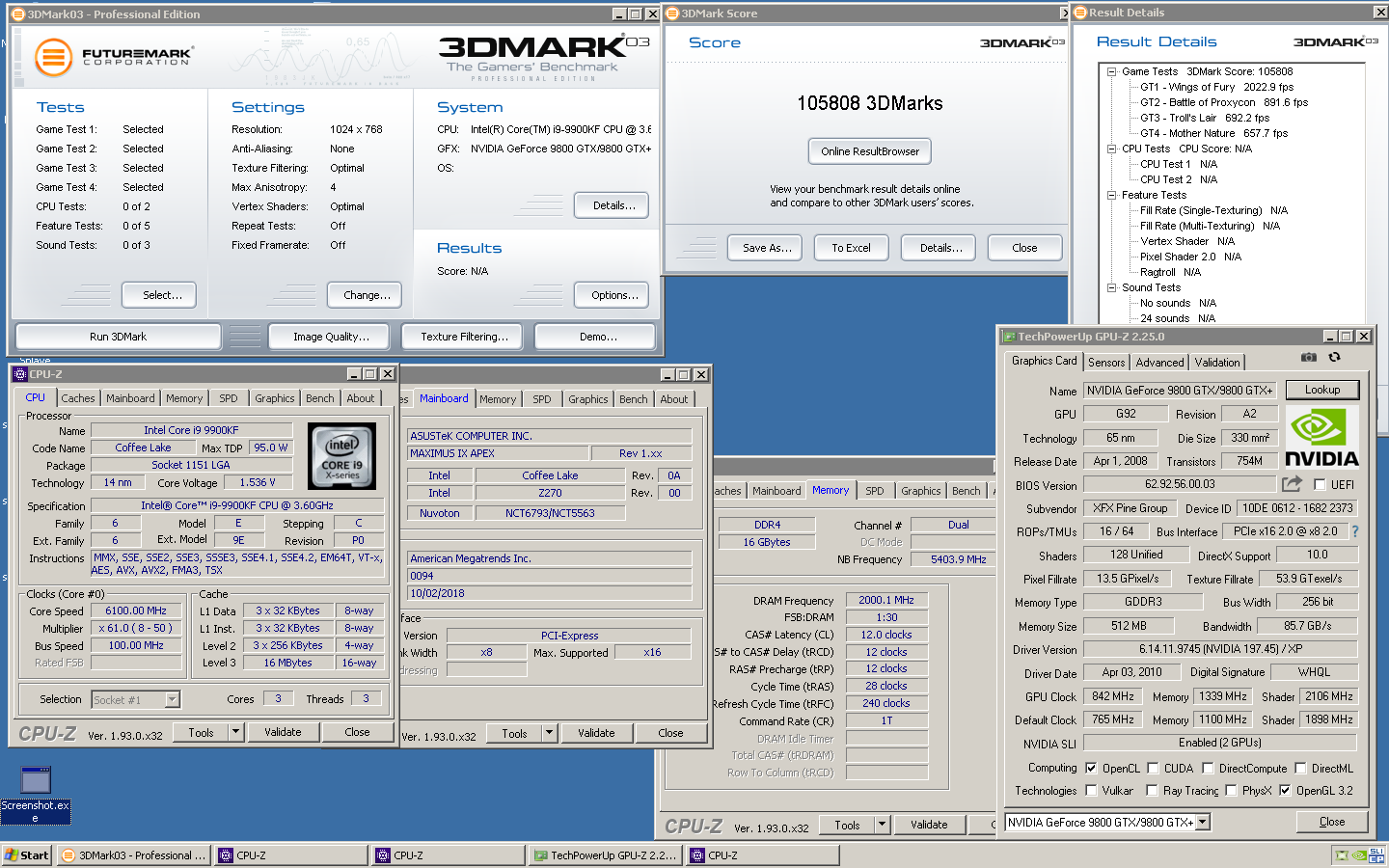Click the Save As... button in 3DMark Score
The width and height of the screenshot is (1389, 868).
(767, 248)
